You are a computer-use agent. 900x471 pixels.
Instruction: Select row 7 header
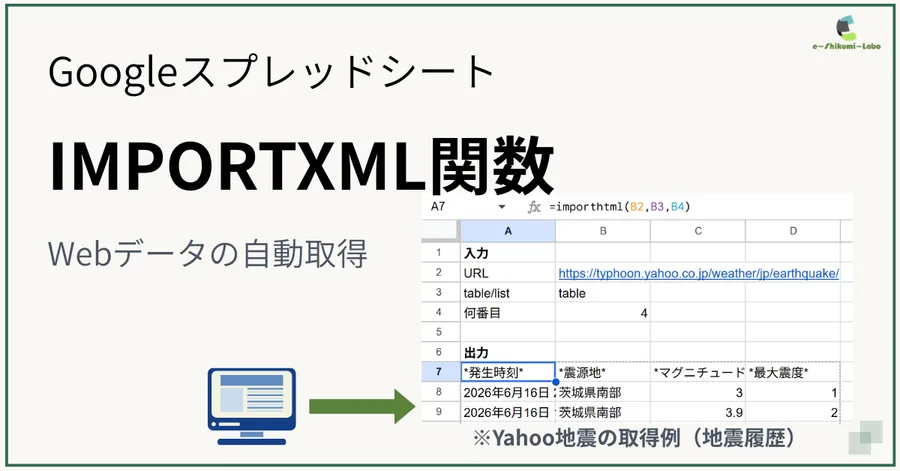coord(439,372)
